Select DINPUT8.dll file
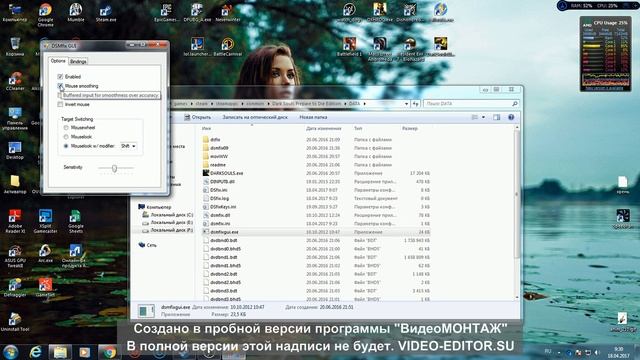The image size is (640, 360). tap(222, 182)
